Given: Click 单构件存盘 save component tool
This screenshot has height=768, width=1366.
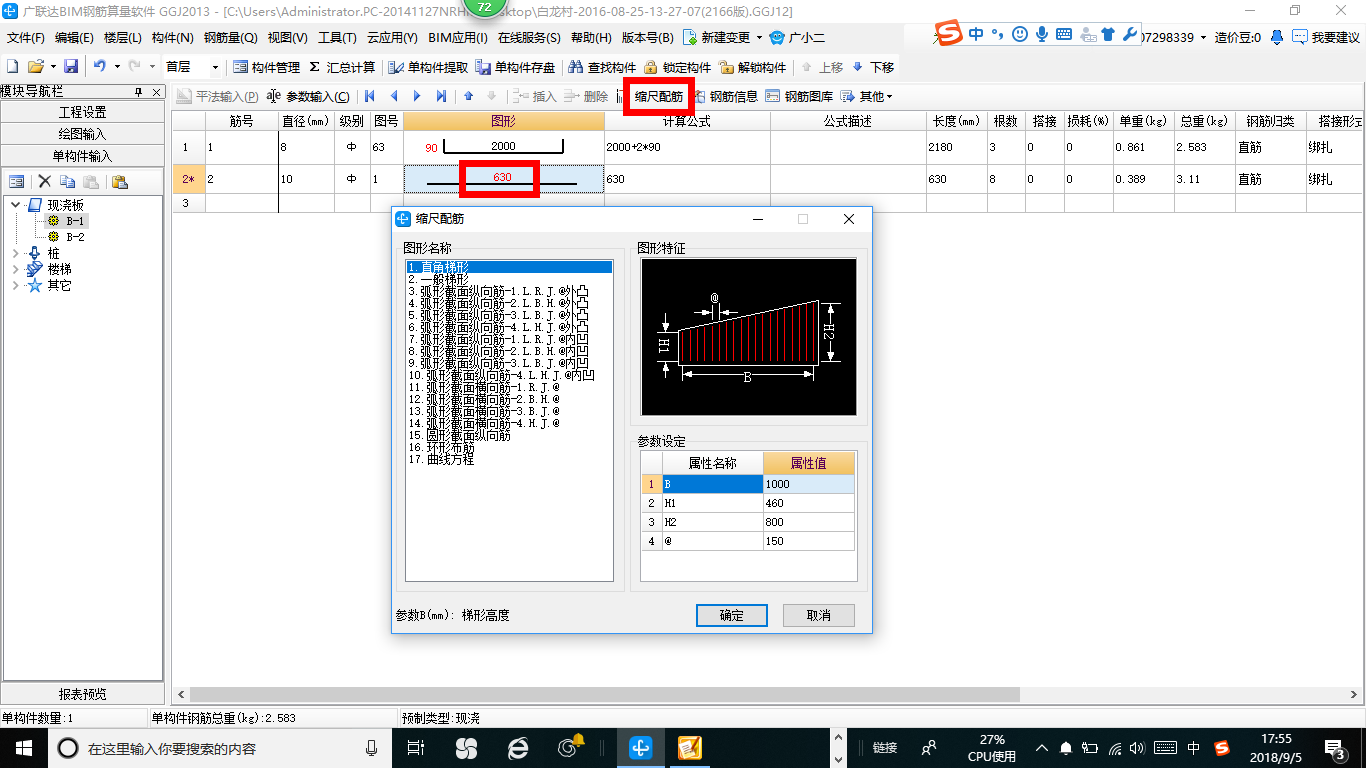Looking at the screenshot, I should tap(516, 67).
